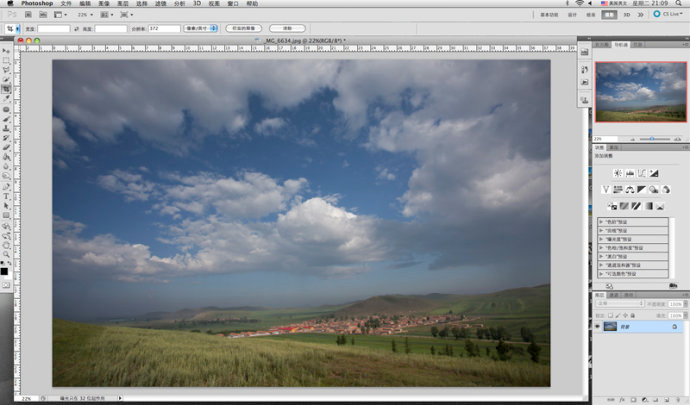
Task: Select the Hand tool
Action: click(x=6, y=246)
